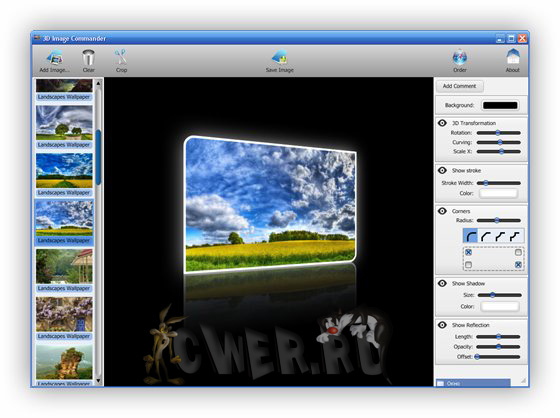Toggle Corners eye icon
Screen dimensions: 560x418
442,211
